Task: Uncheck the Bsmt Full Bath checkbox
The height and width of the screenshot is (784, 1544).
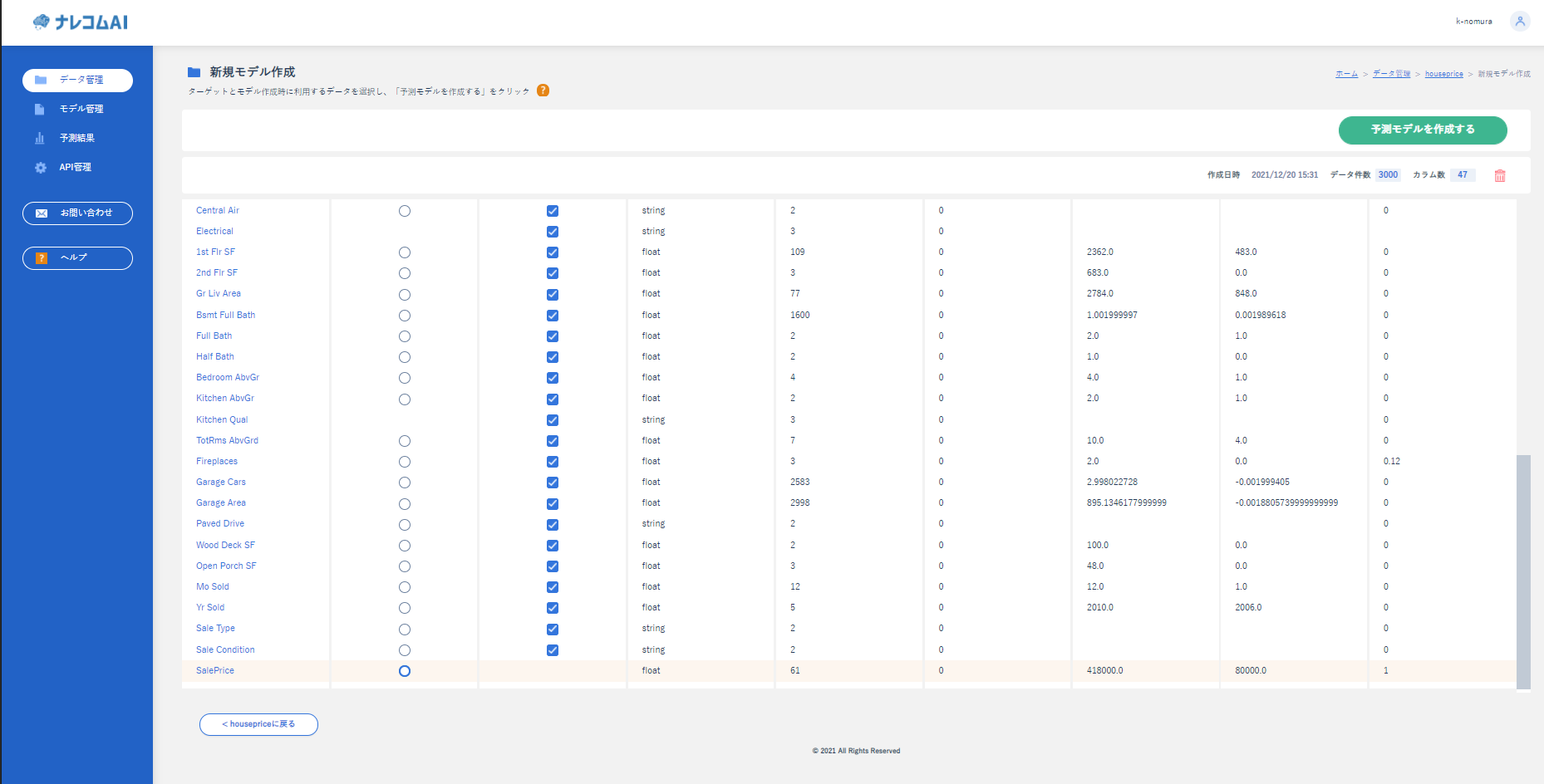Action: click(553, 316)
